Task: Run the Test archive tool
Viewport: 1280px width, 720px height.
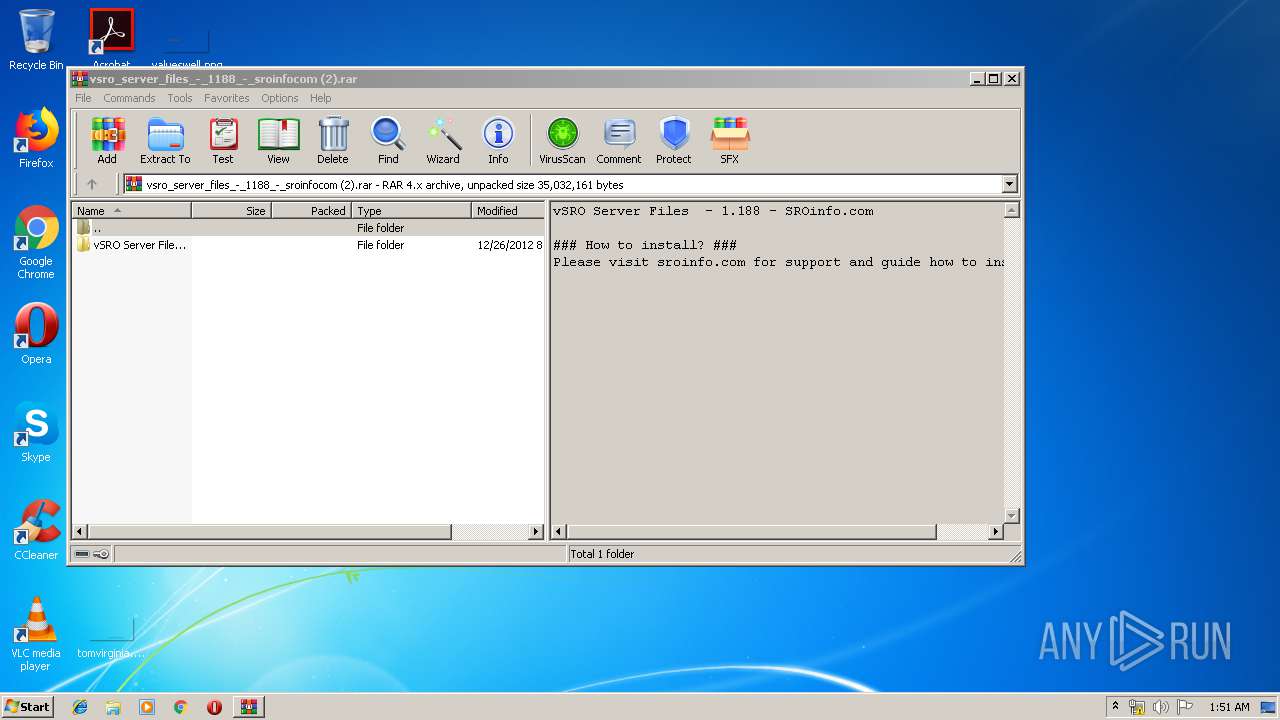Action: [x=223, y=140]
